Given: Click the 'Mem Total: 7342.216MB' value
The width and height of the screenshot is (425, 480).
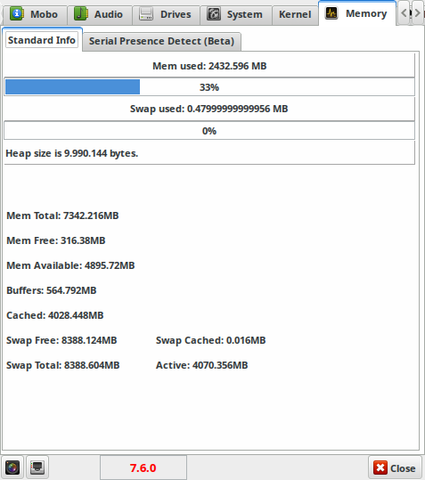Looking at the screenshot, I should (62, 216).
